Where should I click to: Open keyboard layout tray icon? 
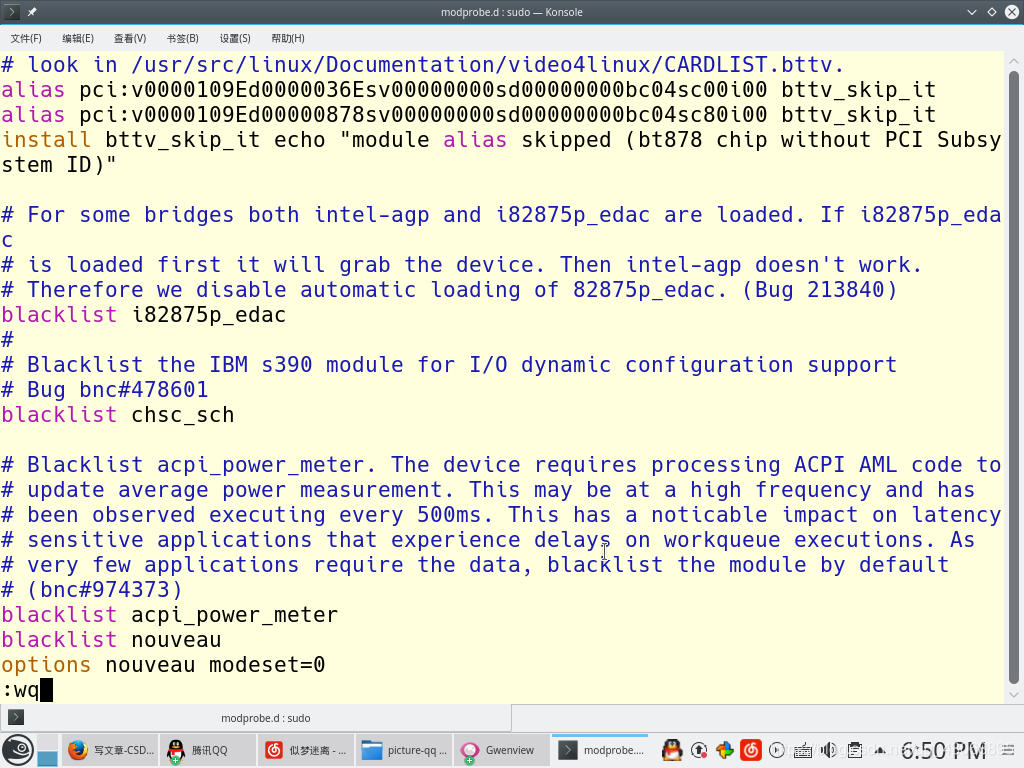click(x=803, y=751)
